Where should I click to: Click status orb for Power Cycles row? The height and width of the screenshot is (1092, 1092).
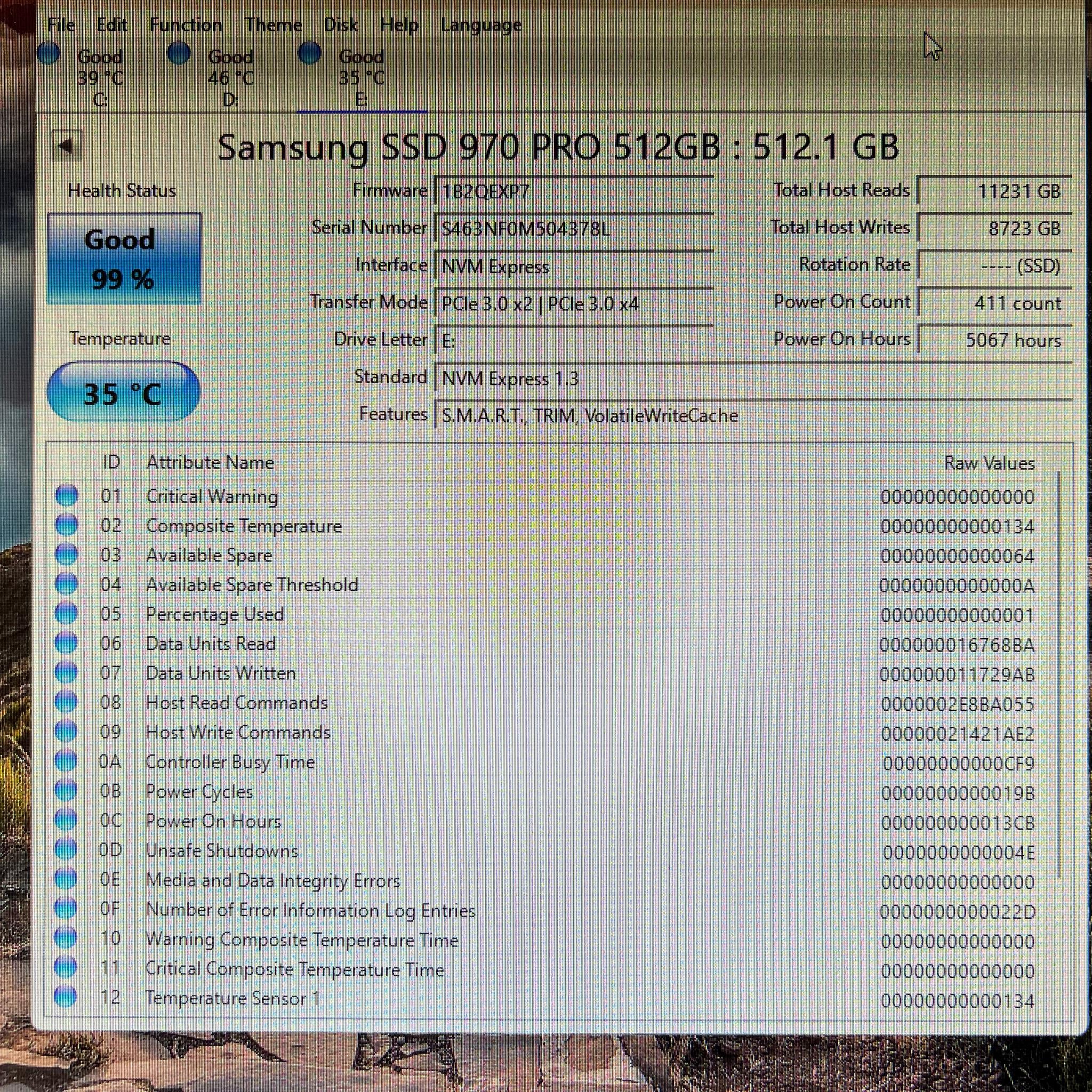[66, 791]
